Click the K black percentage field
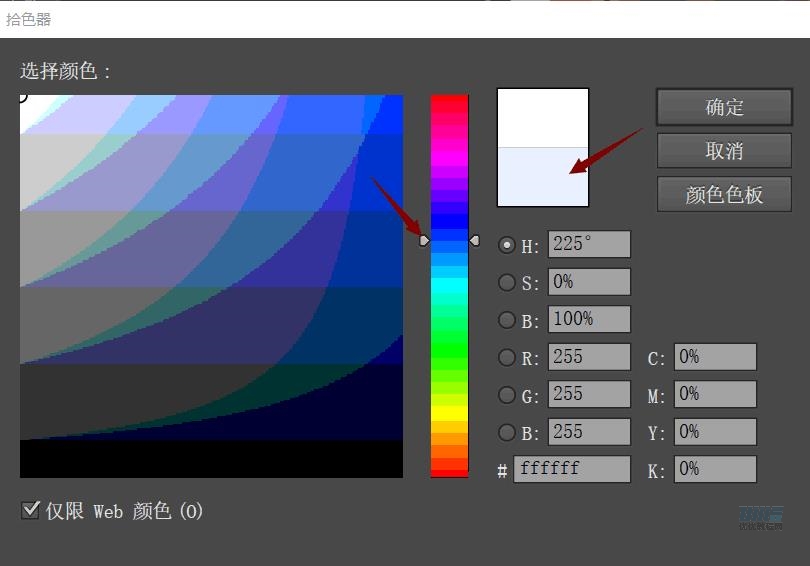 pyautogui.click(x=715, y=469)
